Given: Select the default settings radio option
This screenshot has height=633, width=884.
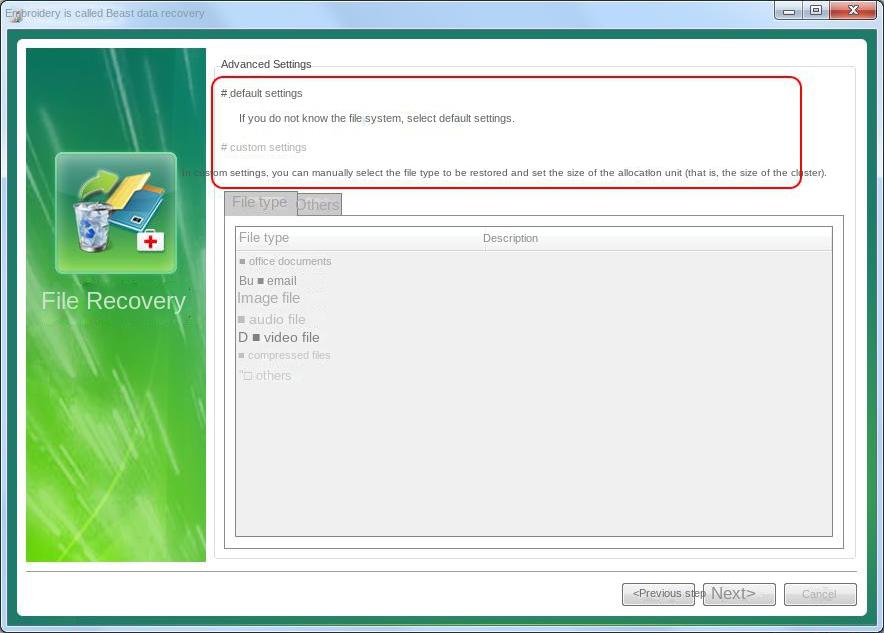Looking at the screenshot, I should (x=262, y=94).
